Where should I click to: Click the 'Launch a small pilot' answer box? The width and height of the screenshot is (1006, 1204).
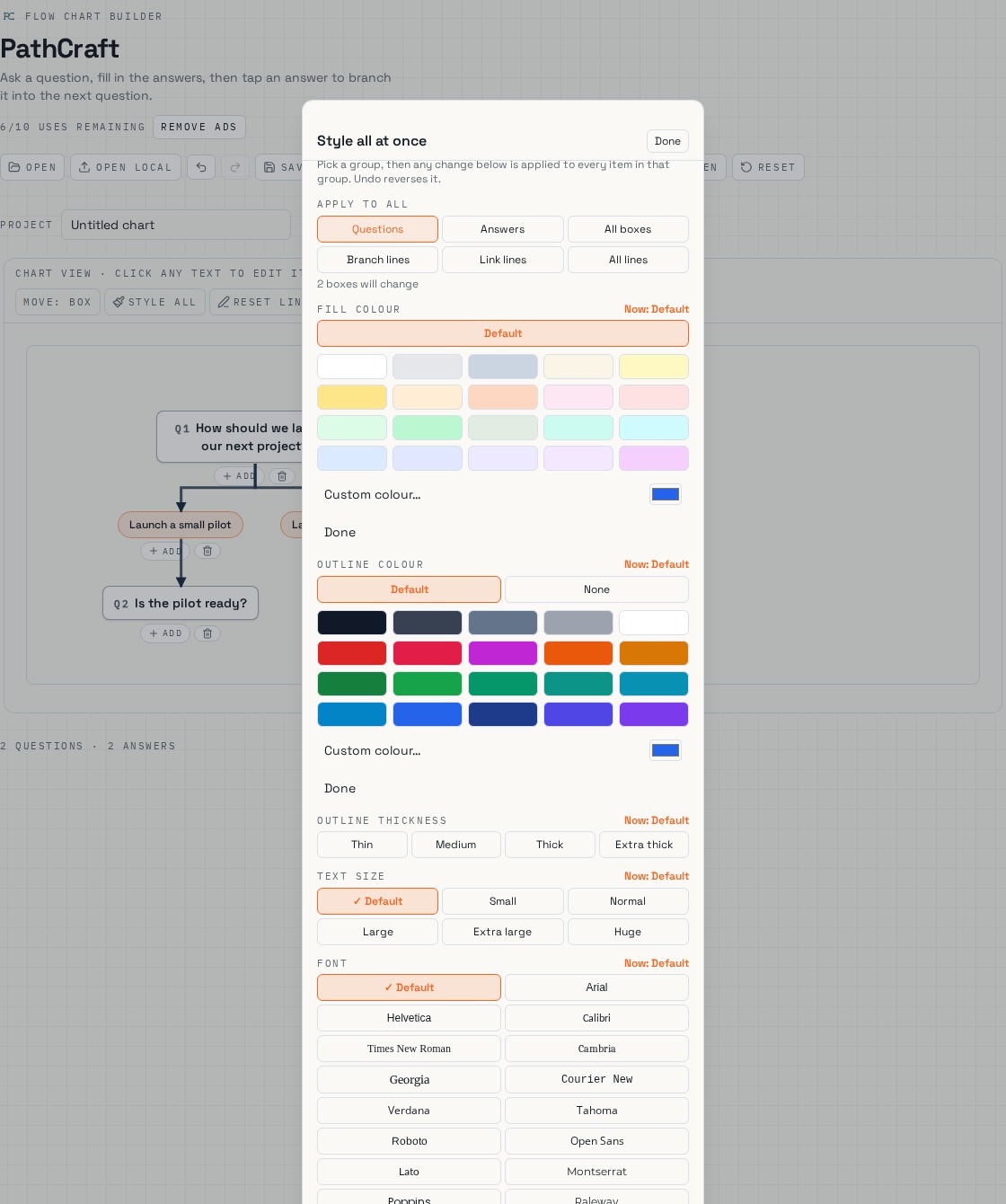[181, 525]
